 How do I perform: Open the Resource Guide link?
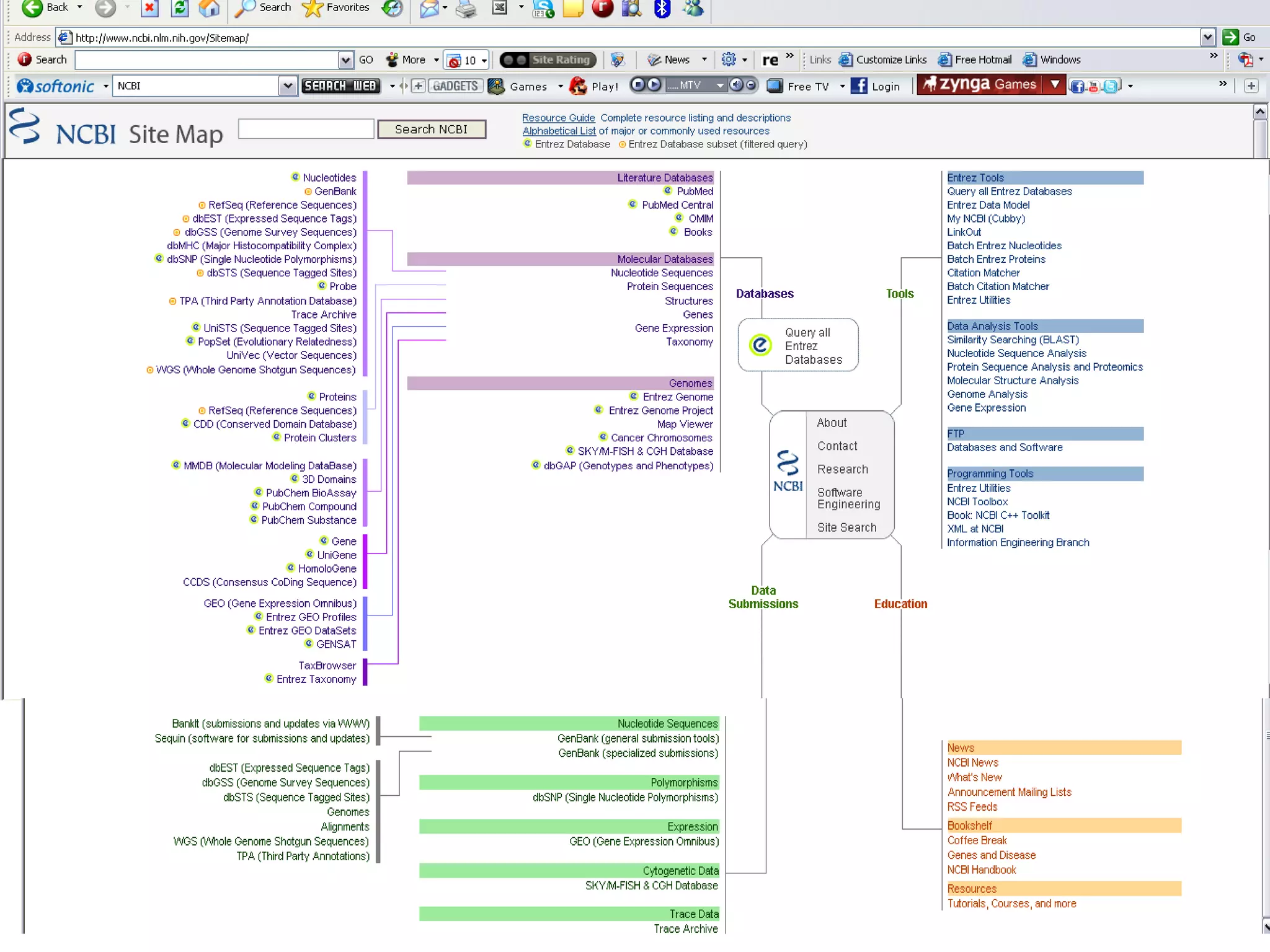point(558,118)
